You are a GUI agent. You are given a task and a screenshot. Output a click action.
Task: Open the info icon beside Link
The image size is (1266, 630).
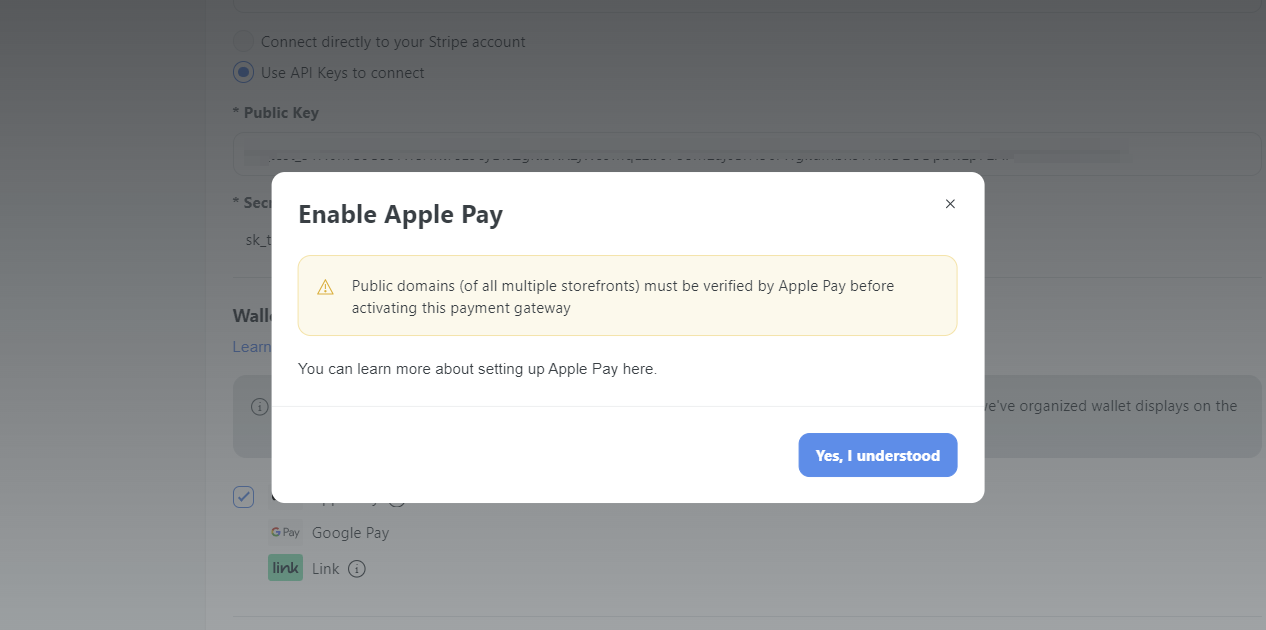tap(357, 569)
